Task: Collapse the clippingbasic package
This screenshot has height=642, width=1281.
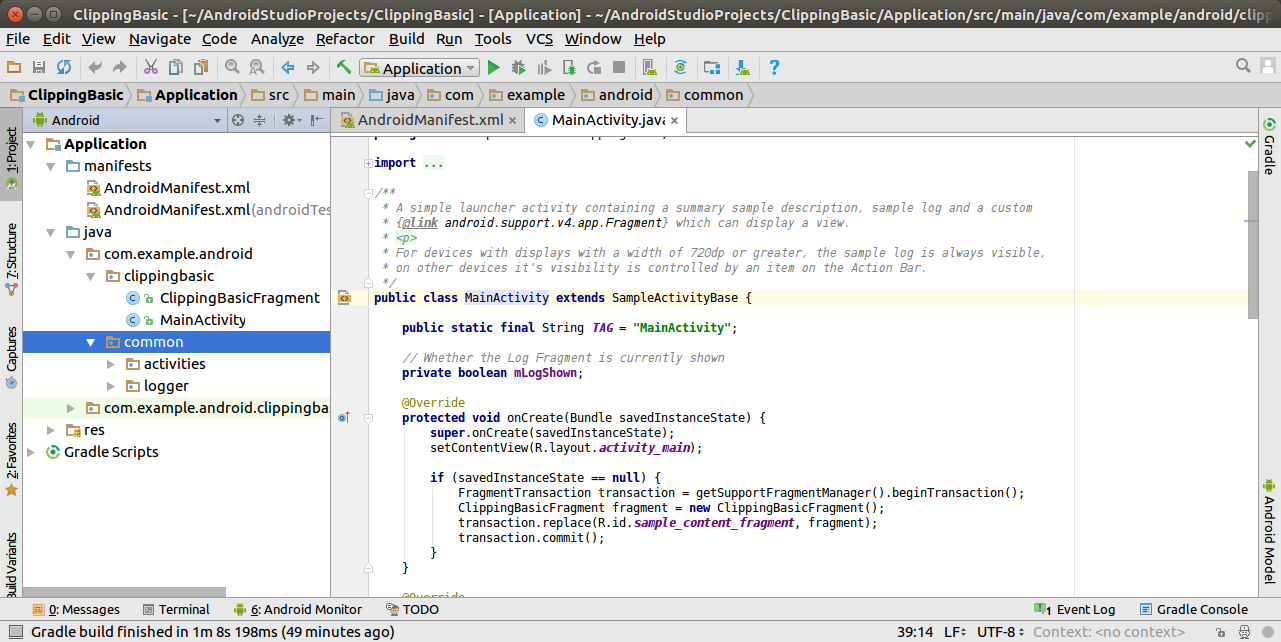Action: point(92,276)
